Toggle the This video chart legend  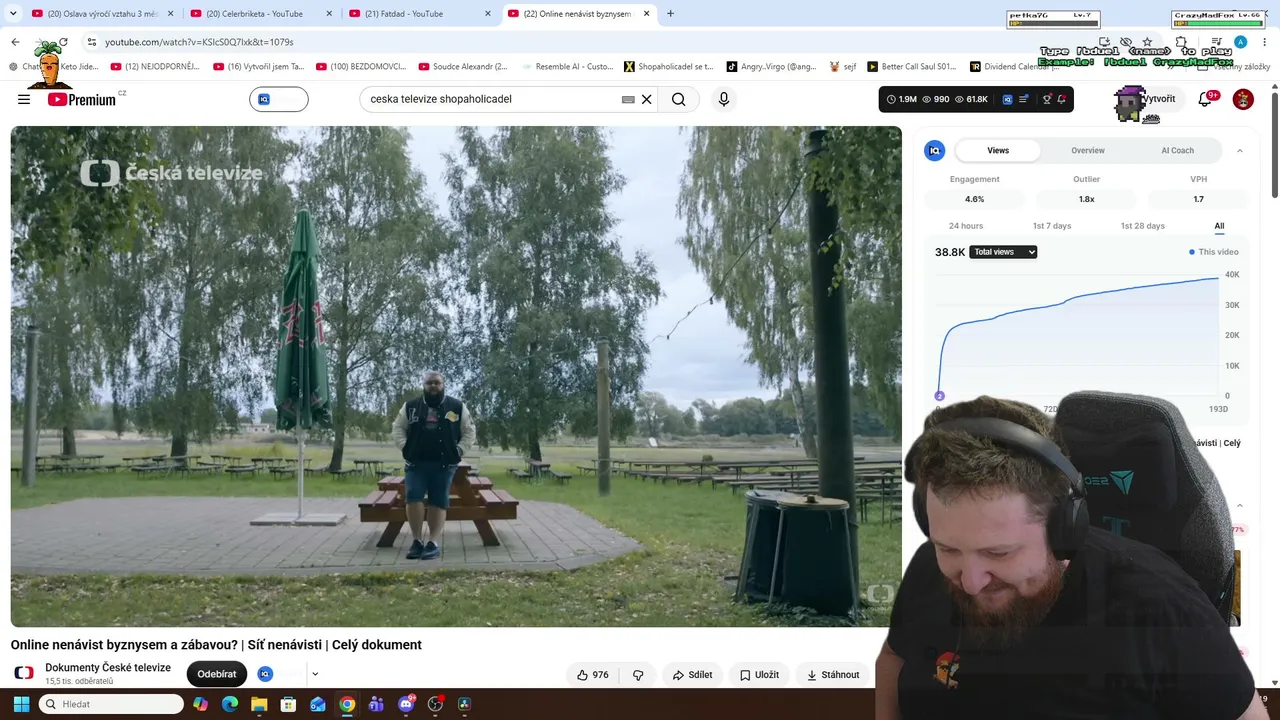coord(1214,252)
